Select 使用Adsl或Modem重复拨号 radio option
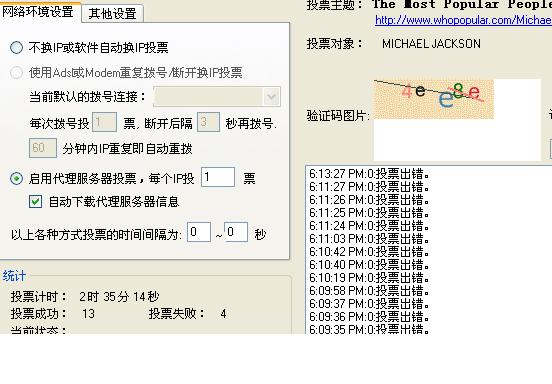The height and width of the screenshot is (384, 552). (17, 73)
